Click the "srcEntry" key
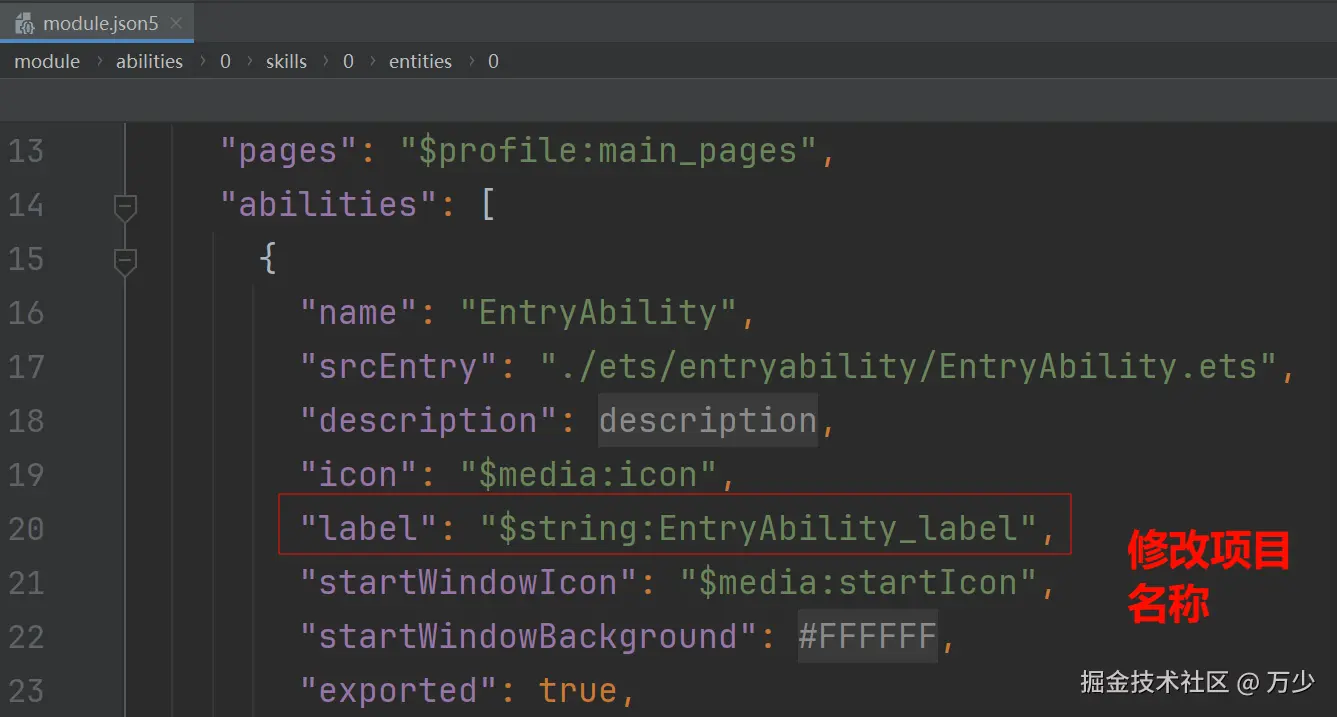This screenshot has height=717, width=1337. click(x=399, y=367)
